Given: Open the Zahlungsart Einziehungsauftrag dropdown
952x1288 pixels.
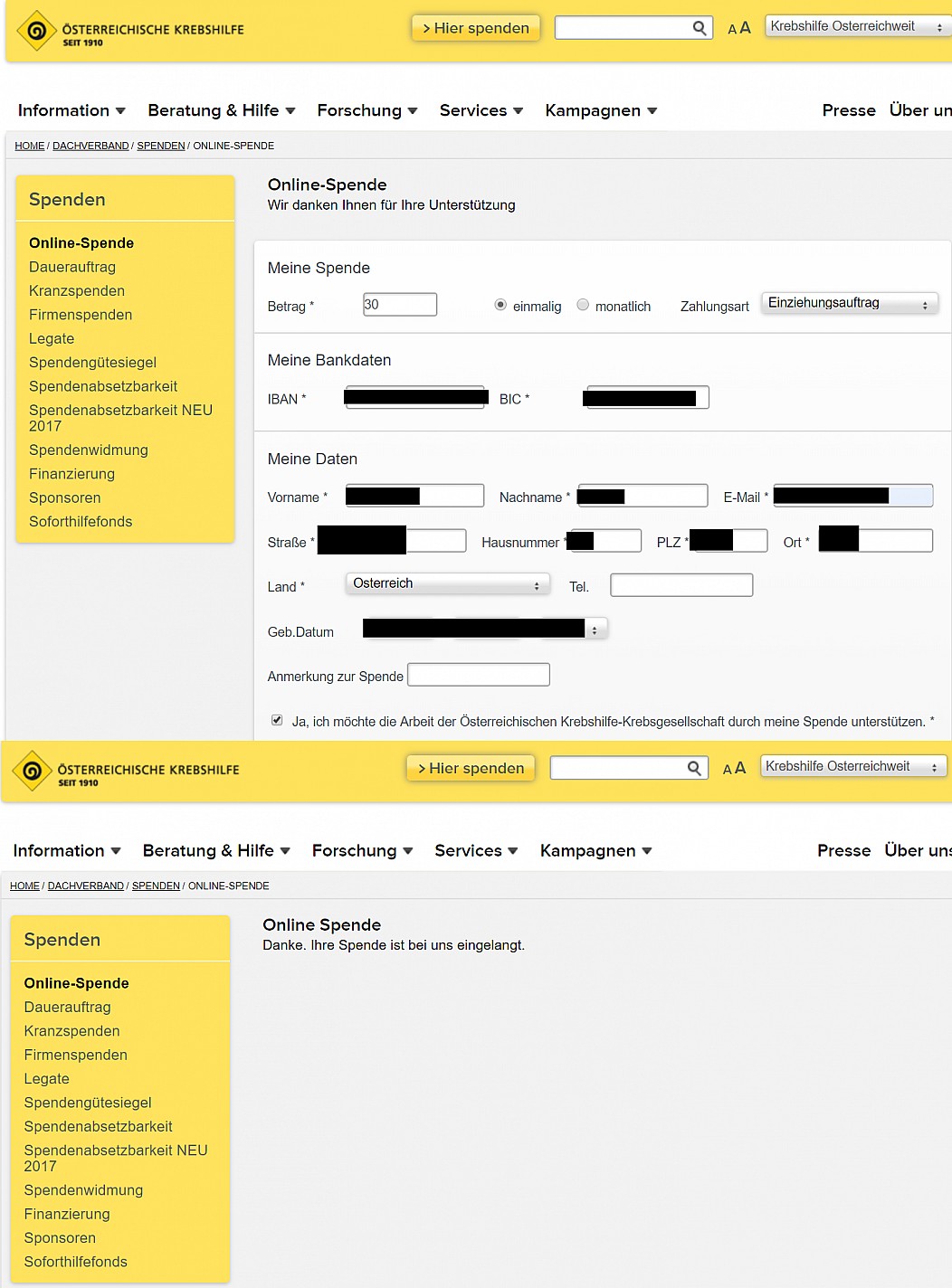Looking at the screenshot, I should (850, 303).
